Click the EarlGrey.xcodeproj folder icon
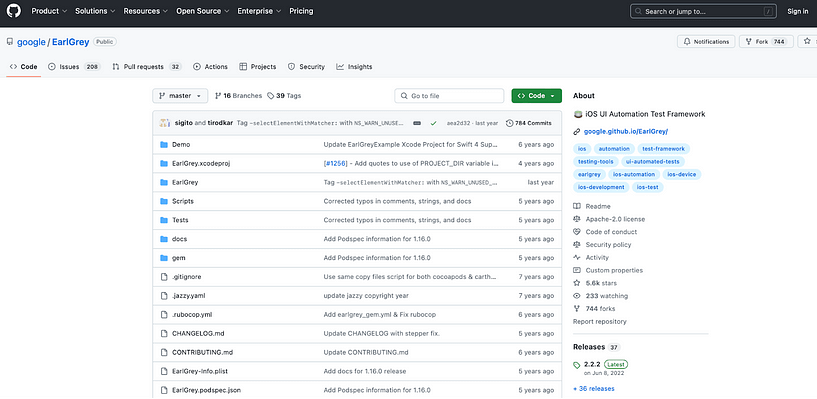Image resolution: width=817 pixels, height=399 pixels. [x=164, y=164]
